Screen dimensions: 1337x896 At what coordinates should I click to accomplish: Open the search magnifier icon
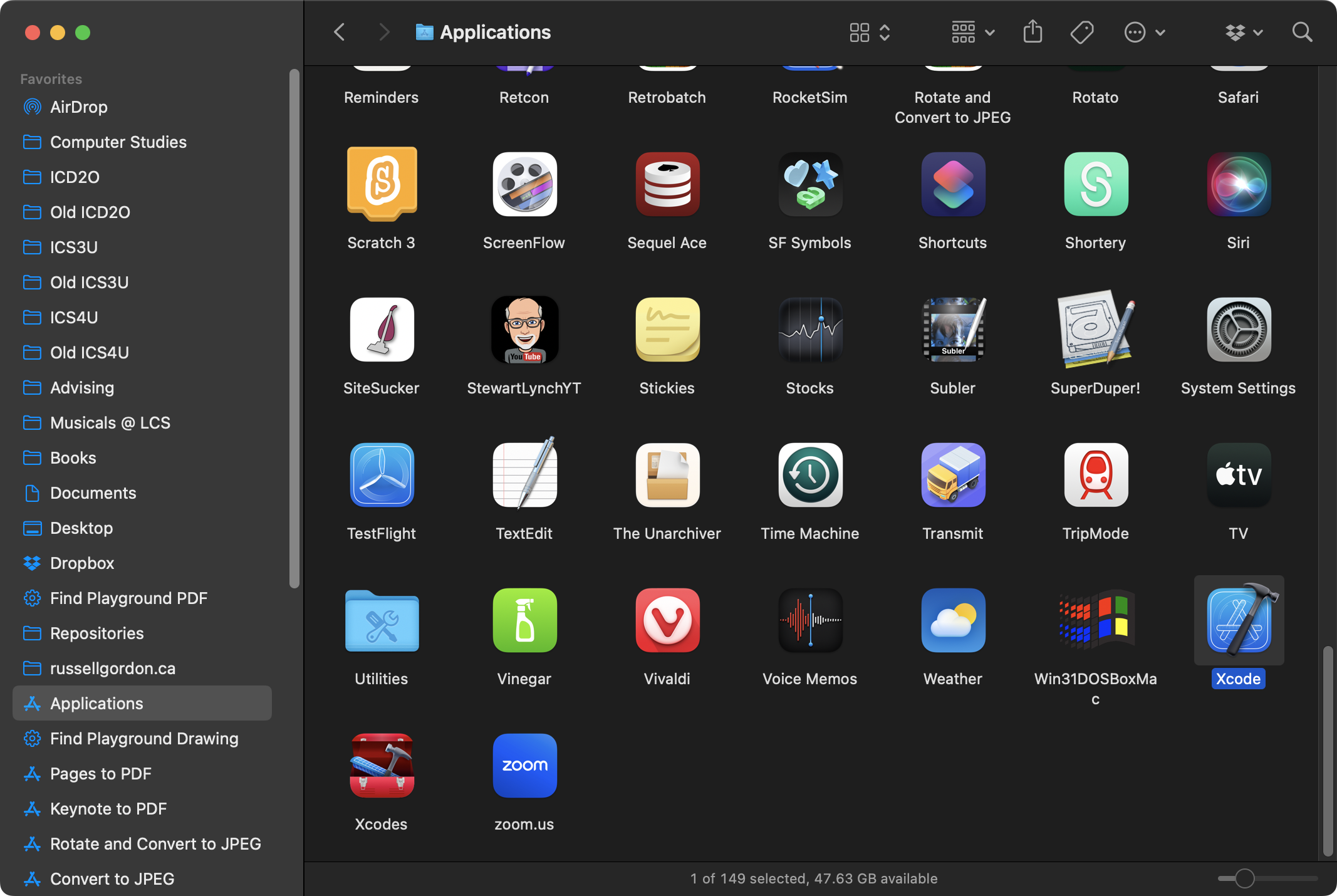click(1302, 32)
